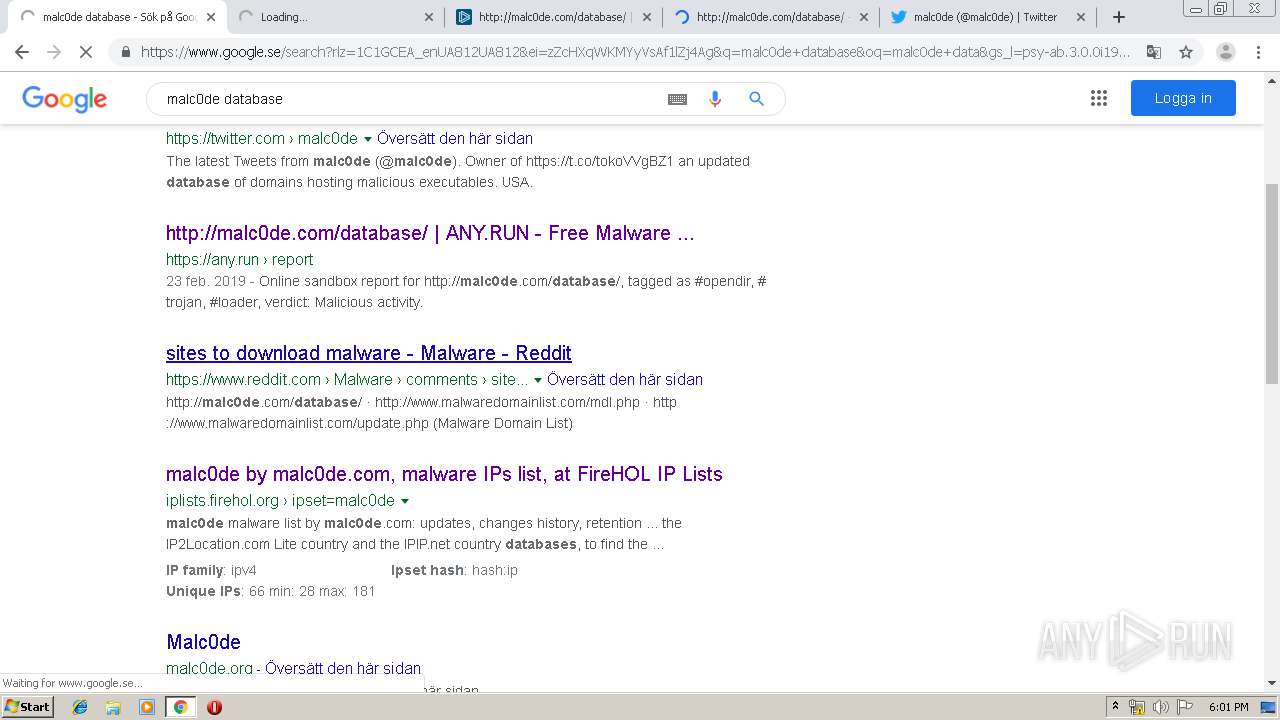1280x720 pixels.
Task: Click the Google logo
Action: tap(64, 99)
